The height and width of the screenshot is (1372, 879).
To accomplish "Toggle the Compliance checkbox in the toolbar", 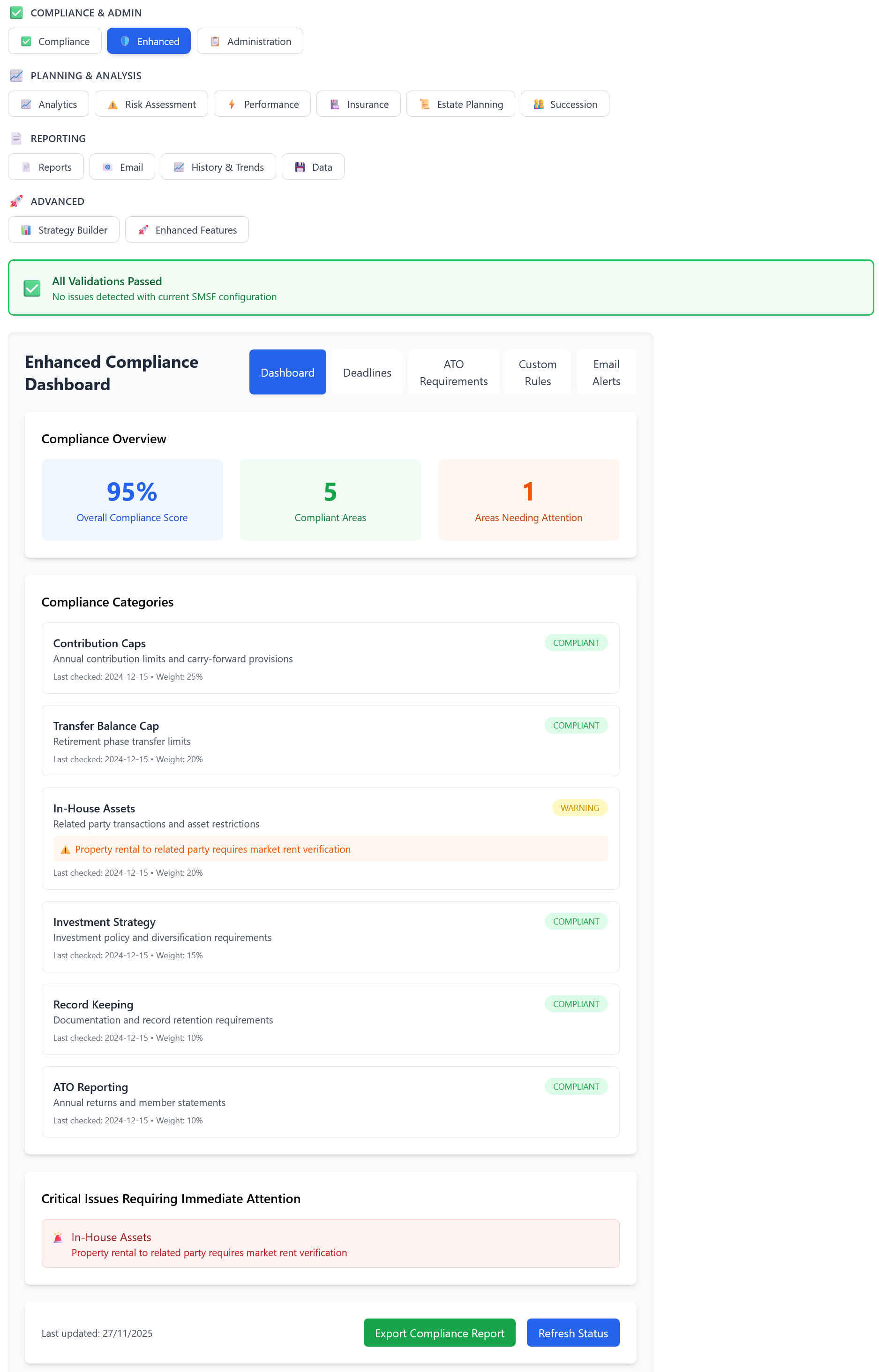I will pyautogui.click(x=26, y=40).
